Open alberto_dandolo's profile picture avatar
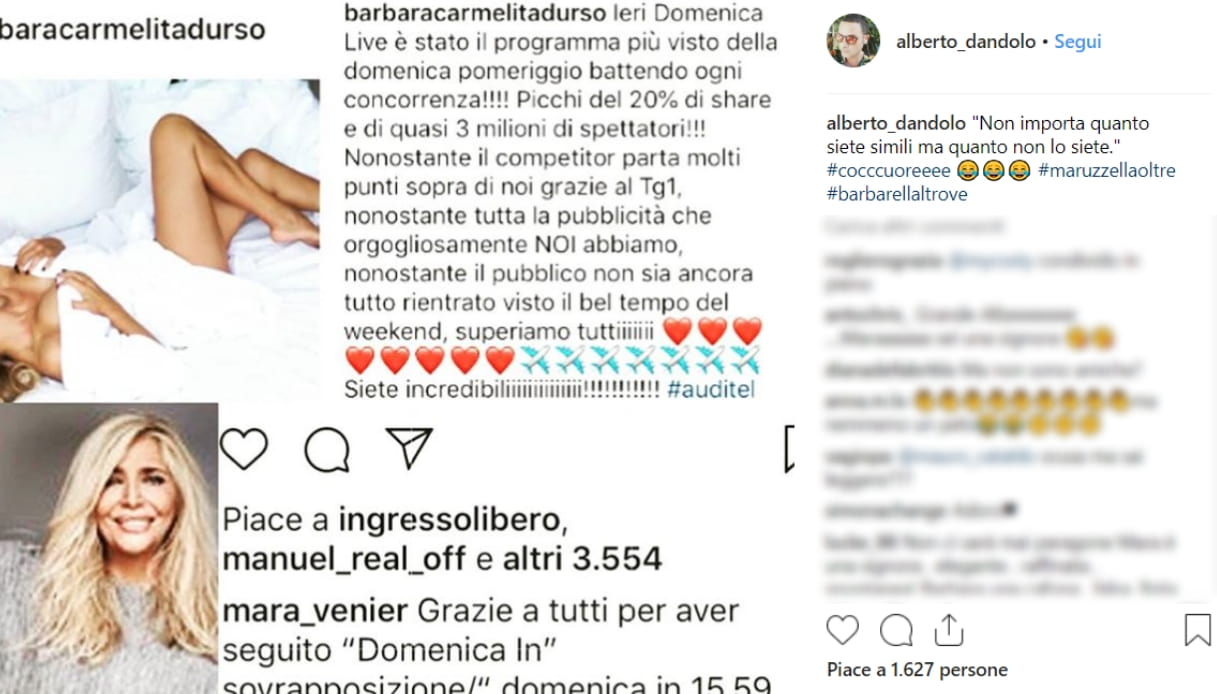This screenshot has height=694, width=1217. tap(853, 41)
